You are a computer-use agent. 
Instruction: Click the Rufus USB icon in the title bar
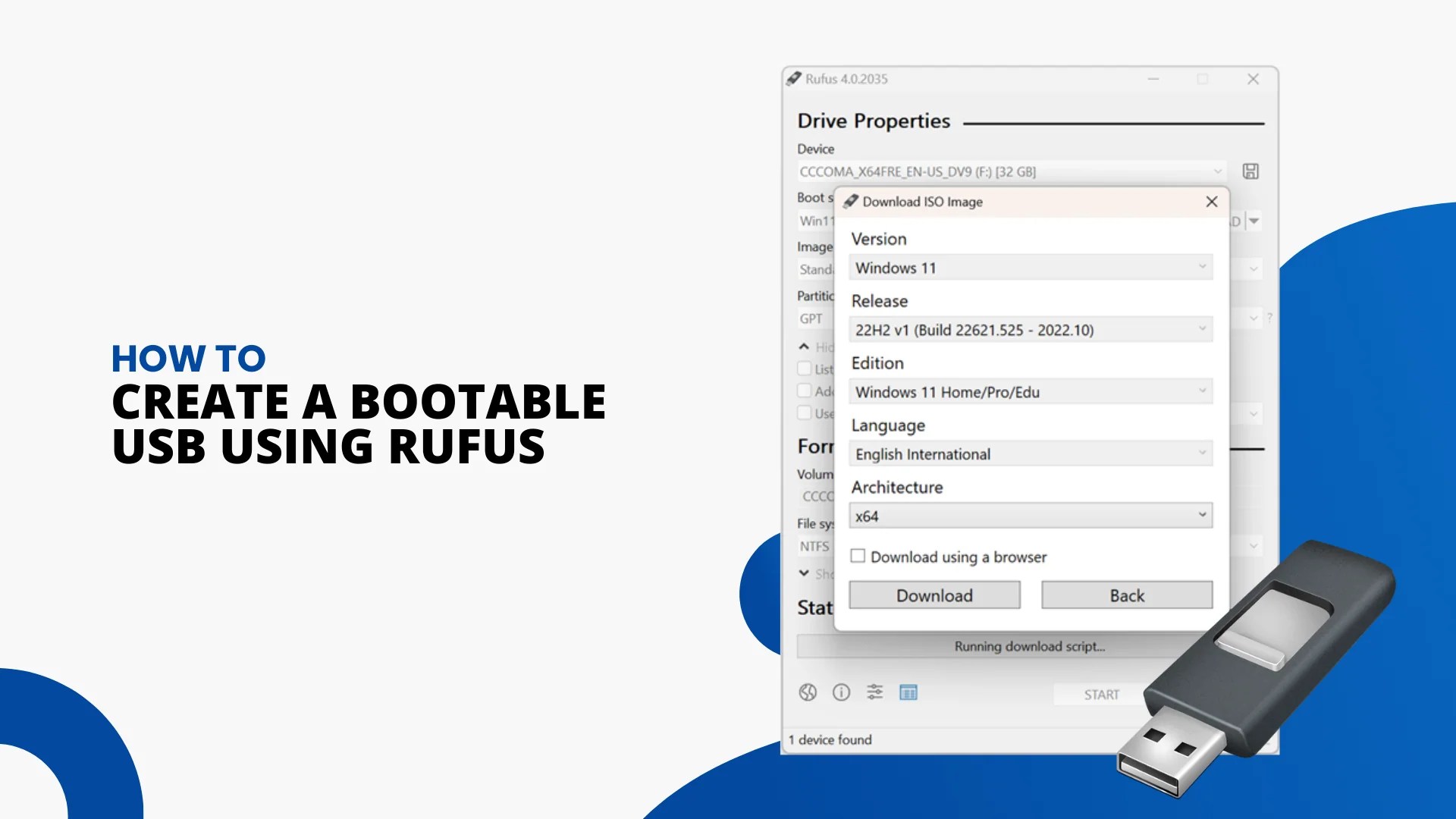(795, 79)
